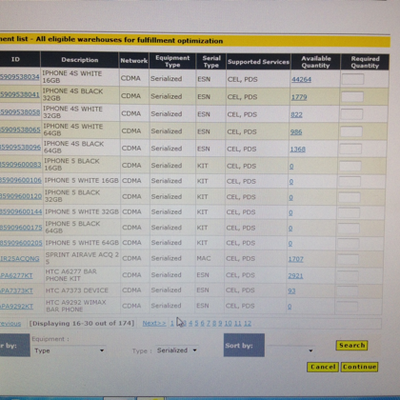Click Required Quantity field for IPHONE 4S WHITE 16GB
Image resolution: width=400 pixels, height=400 pixels.
pyautogui.click(x=353, y=79)
